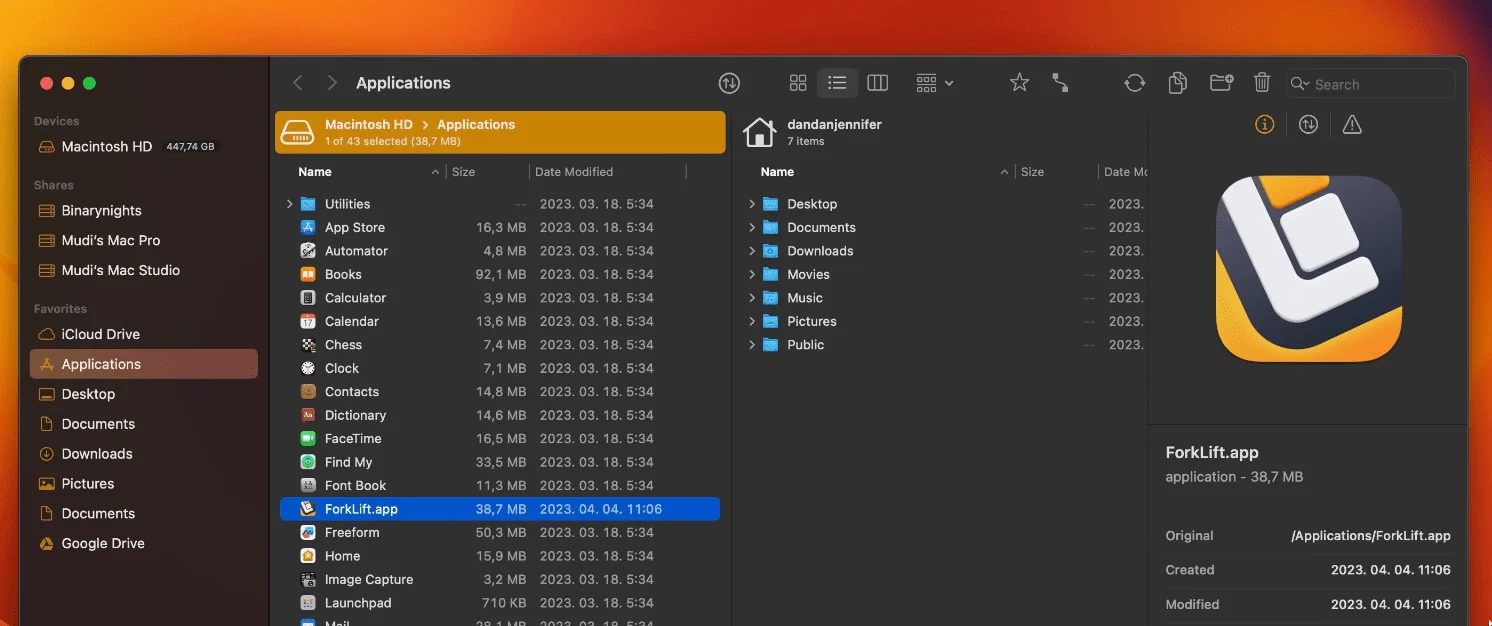1492x626 pixels.
Task: Select the Contacts app icon
Action: 308,392
